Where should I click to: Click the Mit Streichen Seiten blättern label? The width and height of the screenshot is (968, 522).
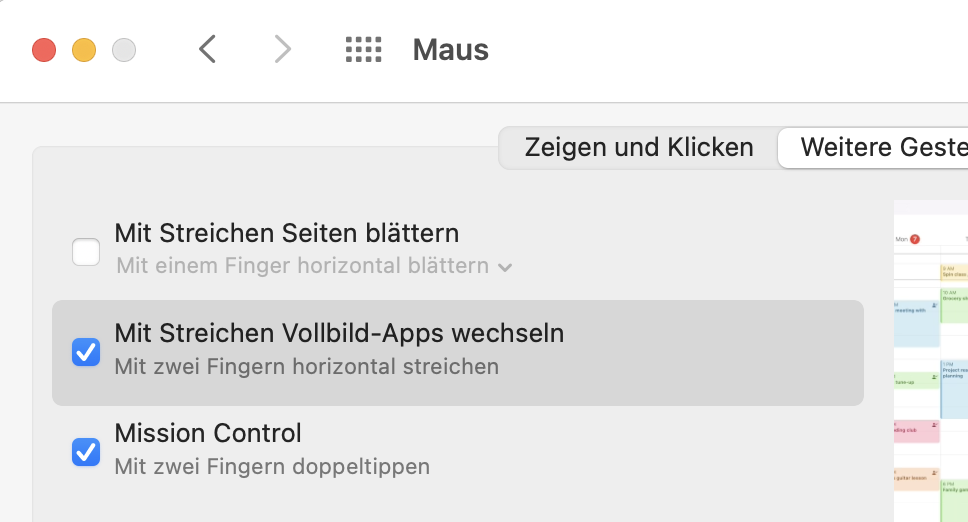click(x=287, y=233)
